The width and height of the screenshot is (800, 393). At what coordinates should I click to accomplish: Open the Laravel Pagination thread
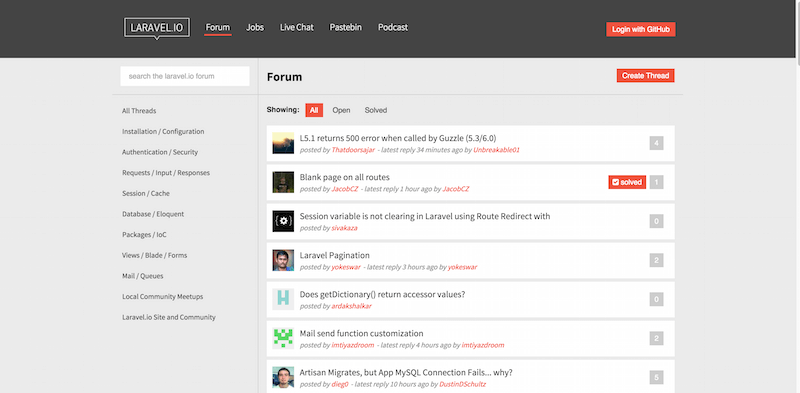pyautogui.click(x=335, y=255)
